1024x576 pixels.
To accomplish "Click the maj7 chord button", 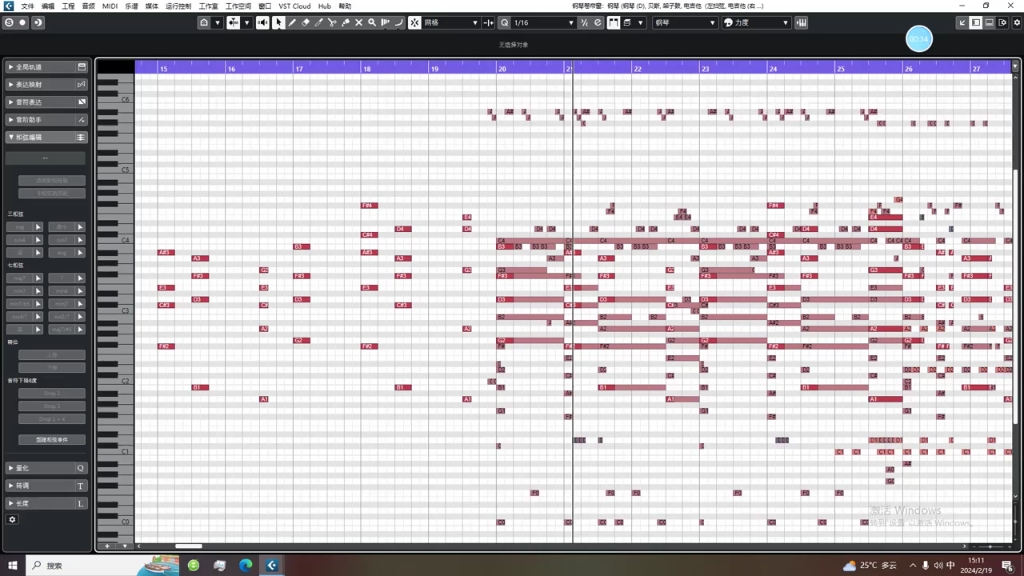I will coord(20,278).
